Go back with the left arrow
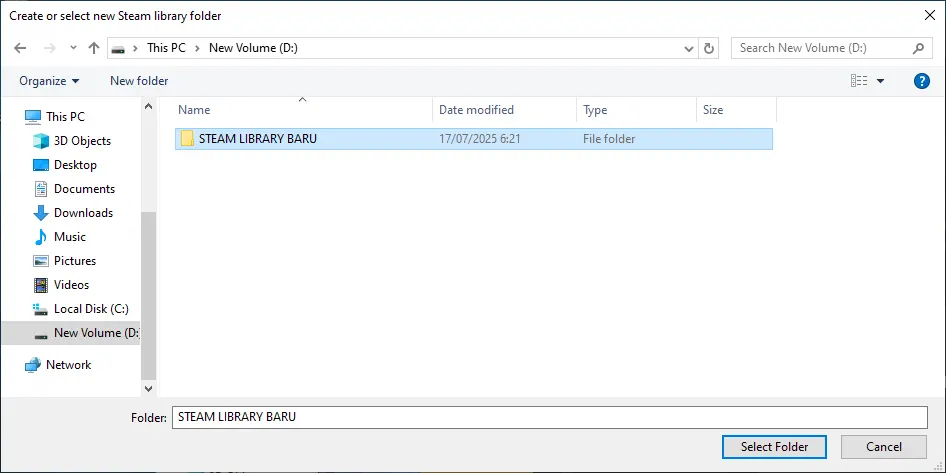Image resolution: width=946 pixels, height=473 pixels. 20,48
